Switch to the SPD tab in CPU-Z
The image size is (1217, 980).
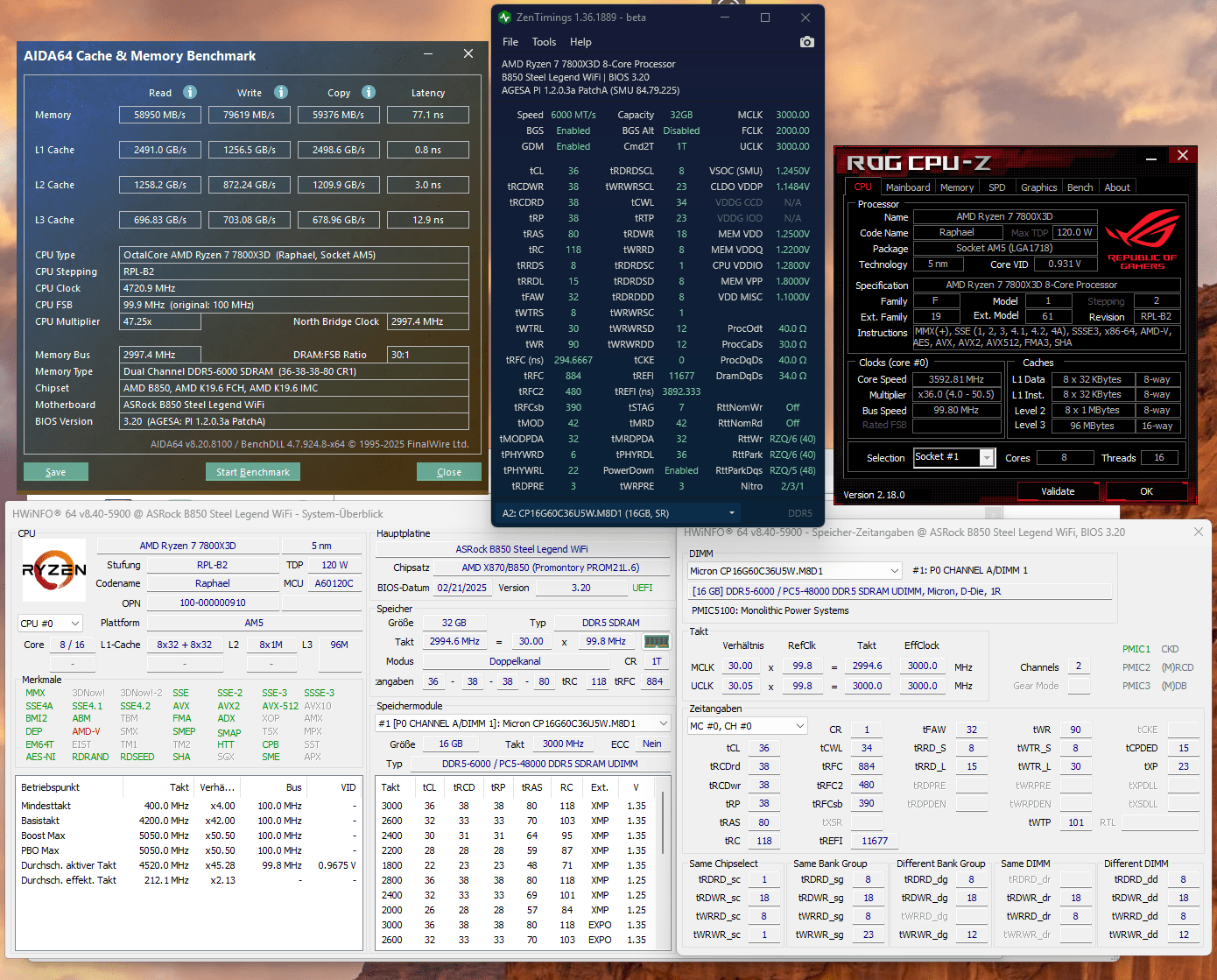[x=997, y=187]
